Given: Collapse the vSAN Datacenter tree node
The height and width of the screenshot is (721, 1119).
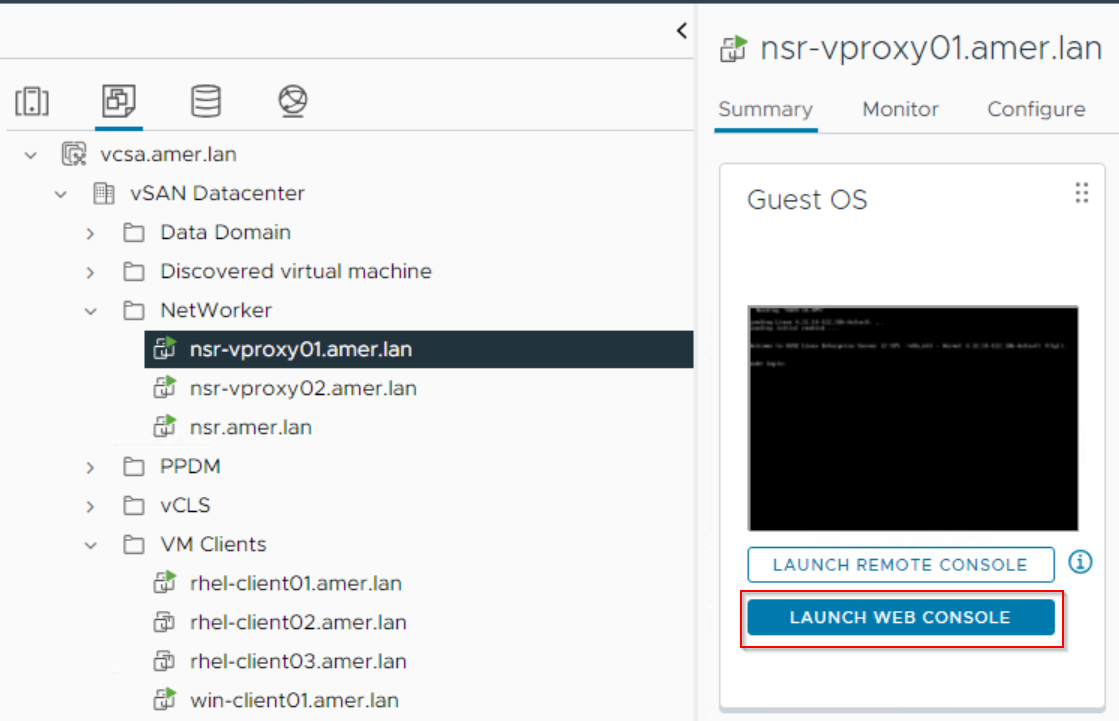Looking at the screenshot, I should click(61, 193).
